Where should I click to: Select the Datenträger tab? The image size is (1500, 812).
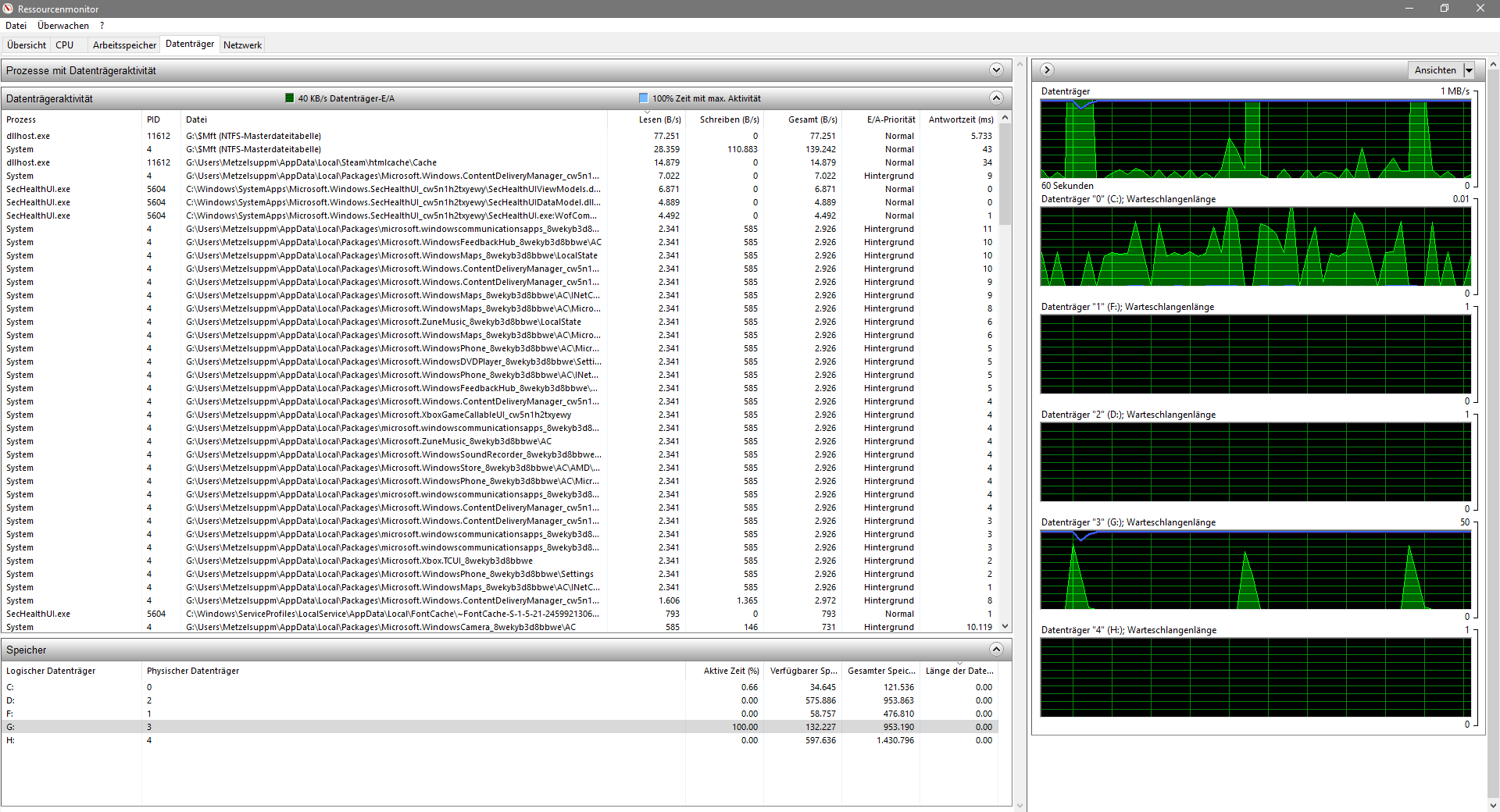click(190, 45)
